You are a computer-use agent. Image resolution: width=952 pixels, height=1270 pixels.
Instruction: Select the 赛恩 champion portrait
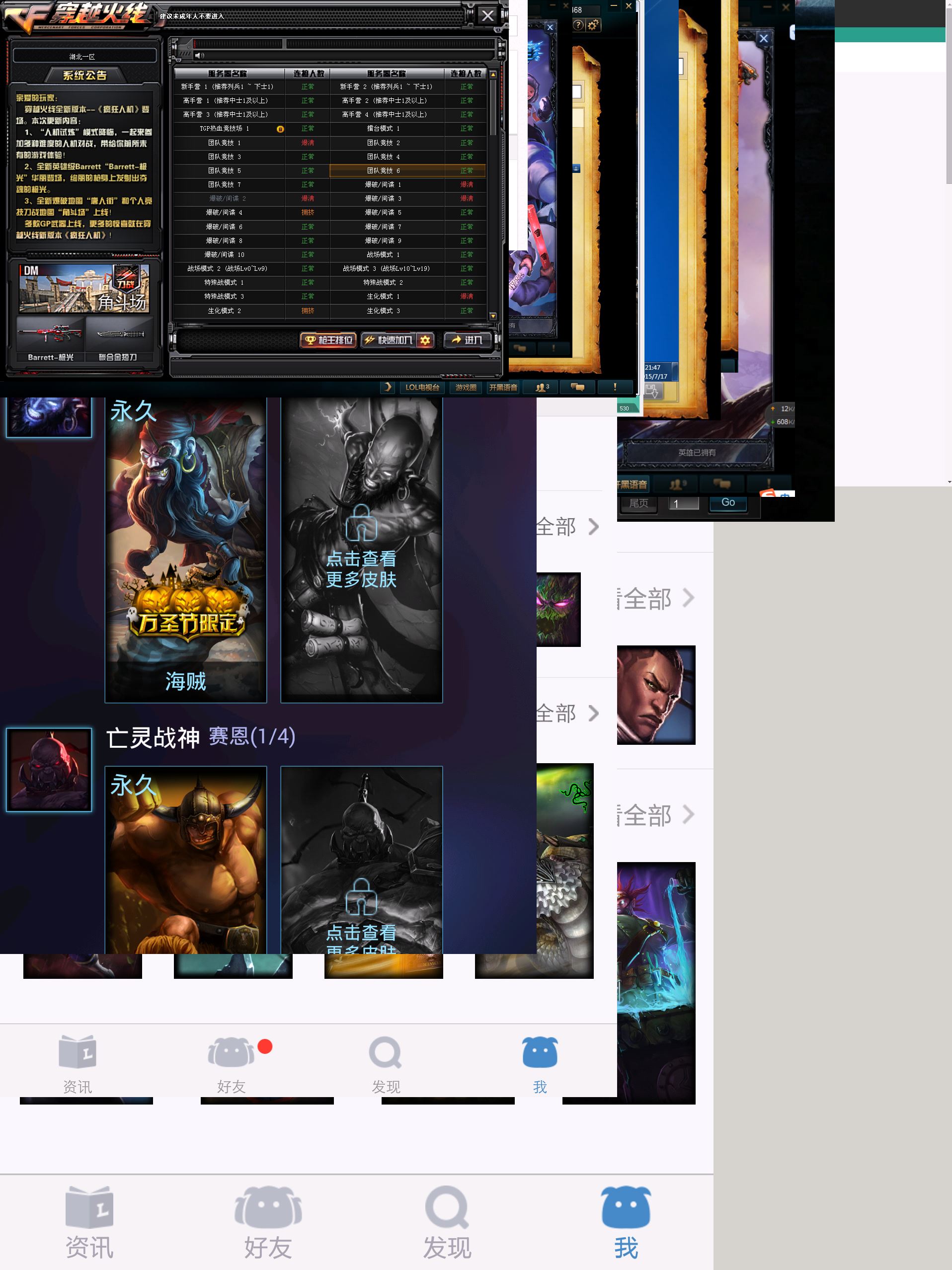pos(49,769)
